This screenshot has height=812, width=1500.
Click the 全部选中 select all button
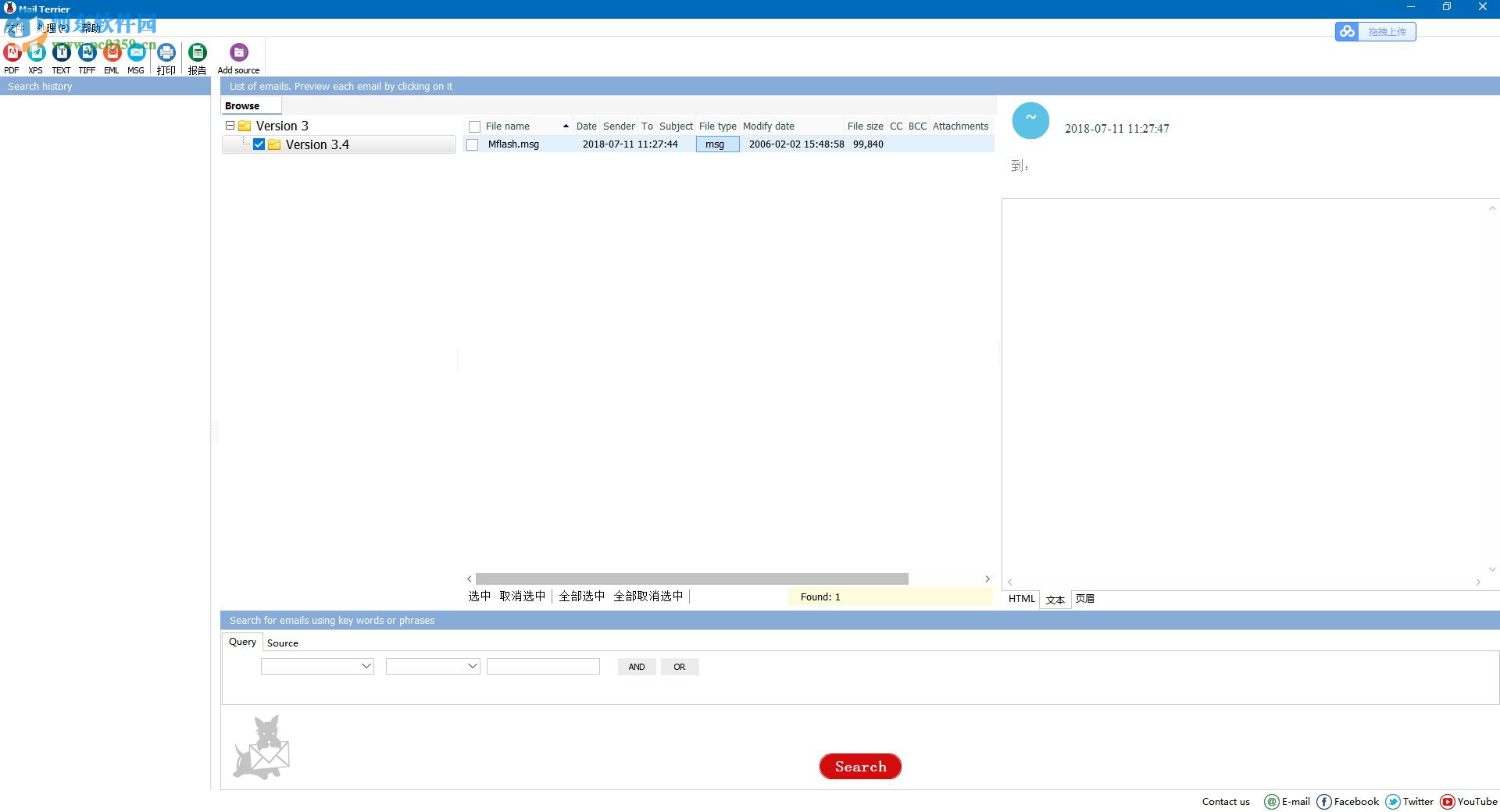[x=581, y=597]
